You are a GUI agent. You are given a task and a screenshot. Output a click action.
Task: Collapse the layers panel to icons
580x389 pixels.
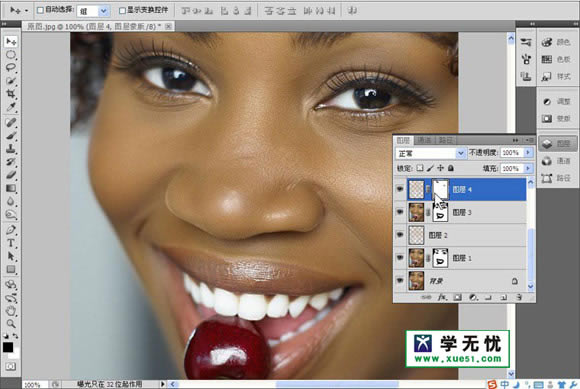(x=515, y=140)
